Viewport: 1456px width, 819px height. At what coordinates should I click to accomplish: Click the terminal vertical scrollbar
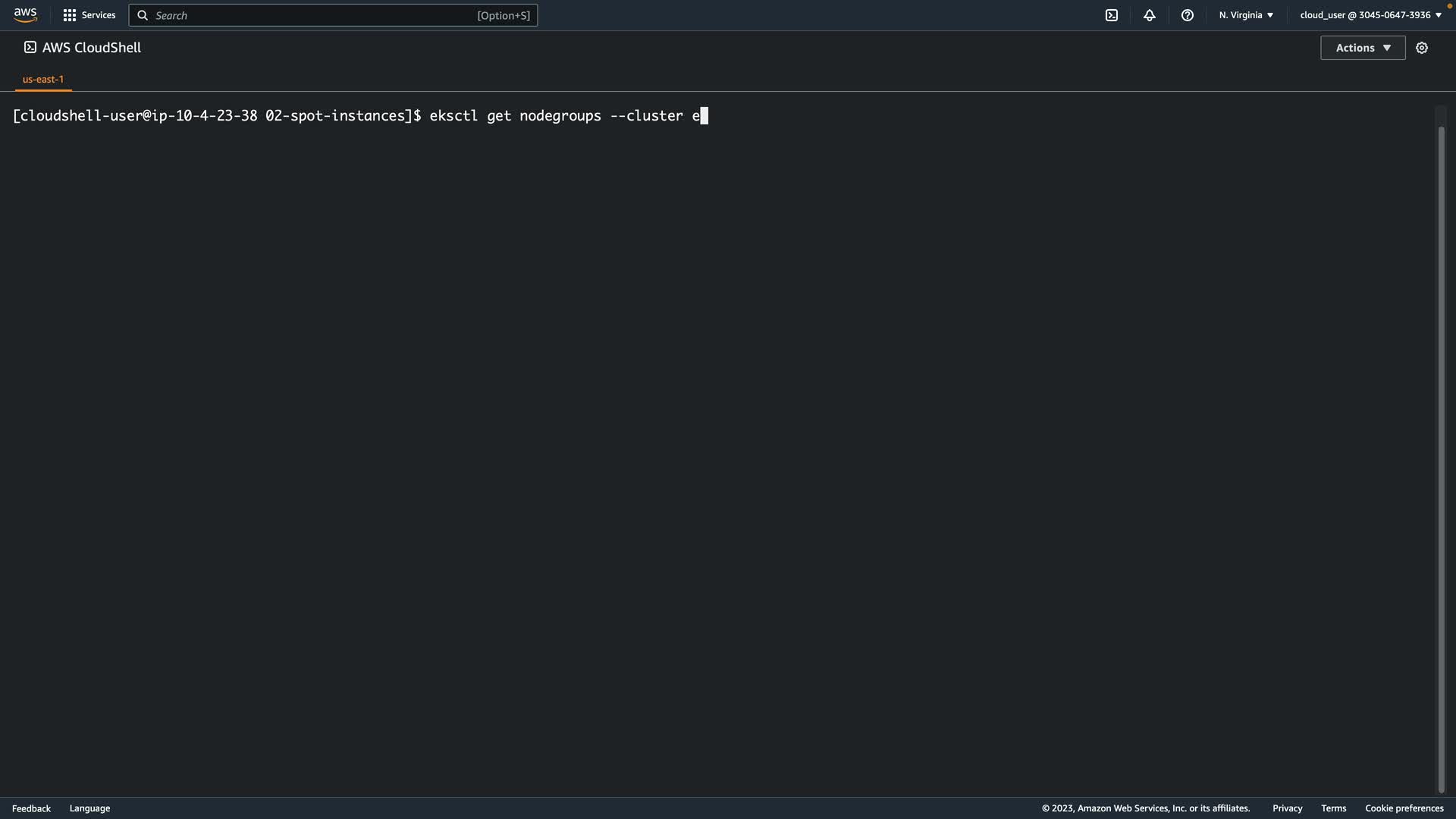1441,455
